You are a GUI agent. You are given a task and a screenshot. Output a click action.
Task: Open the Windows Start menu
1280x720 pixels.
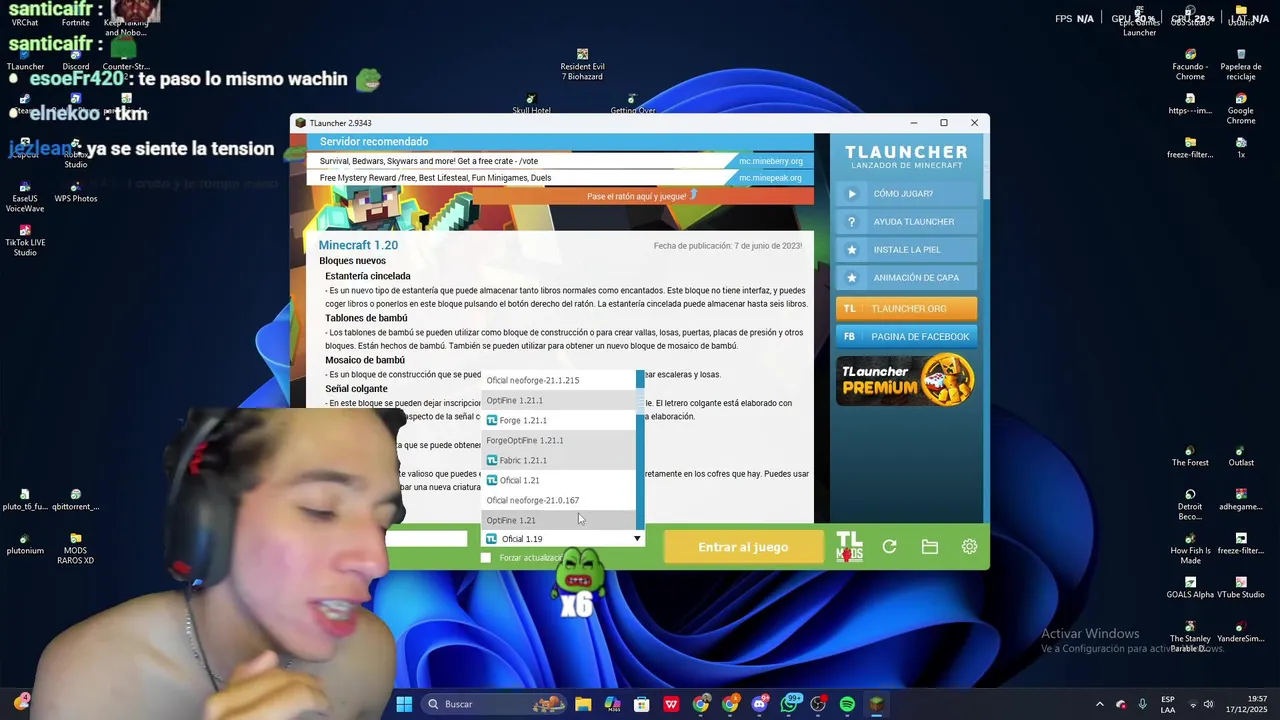(x=404, y=704)
